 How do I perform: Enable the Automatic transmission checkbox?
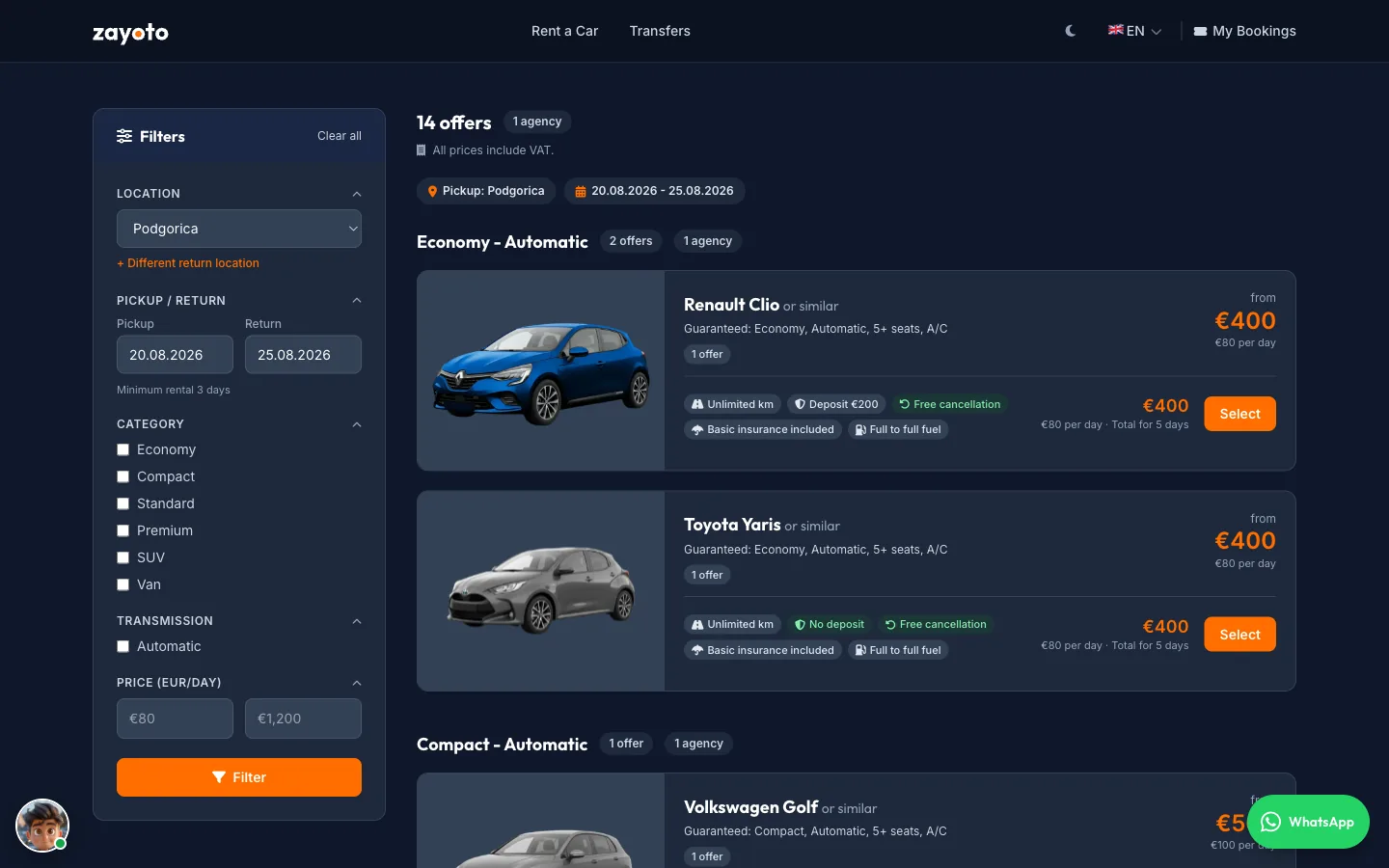(x=123, y=646)
